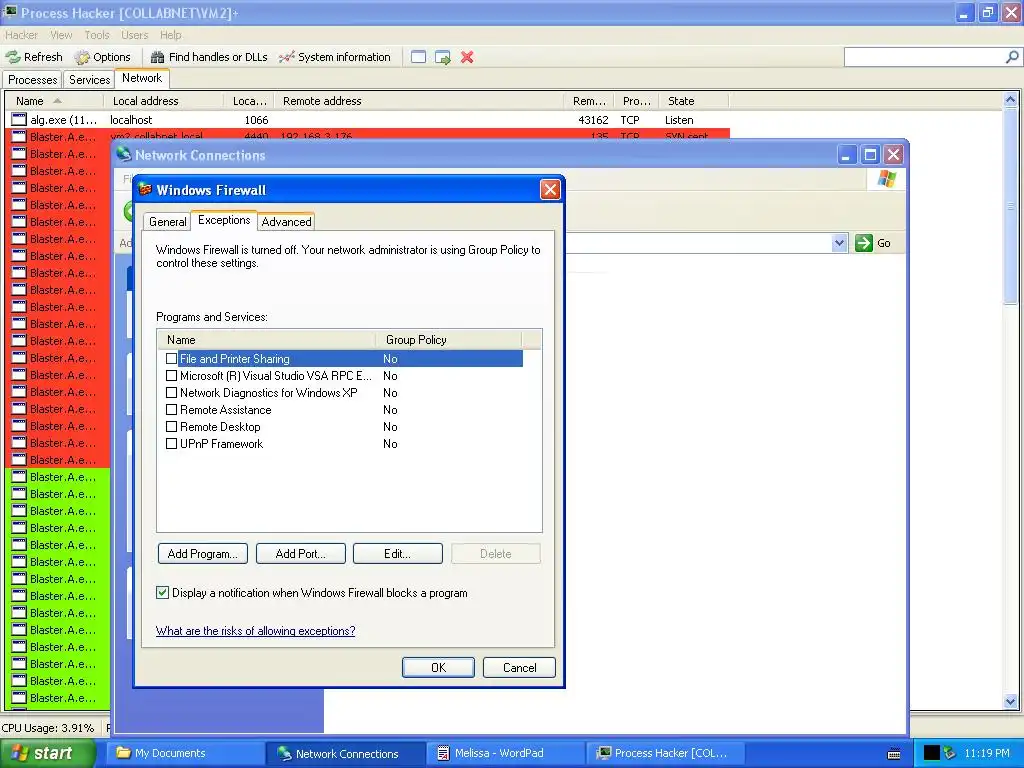The height and width of the screenshot is (768, 1024).
Task: Sort by Remote address column header
Action: tap(418, 101)
